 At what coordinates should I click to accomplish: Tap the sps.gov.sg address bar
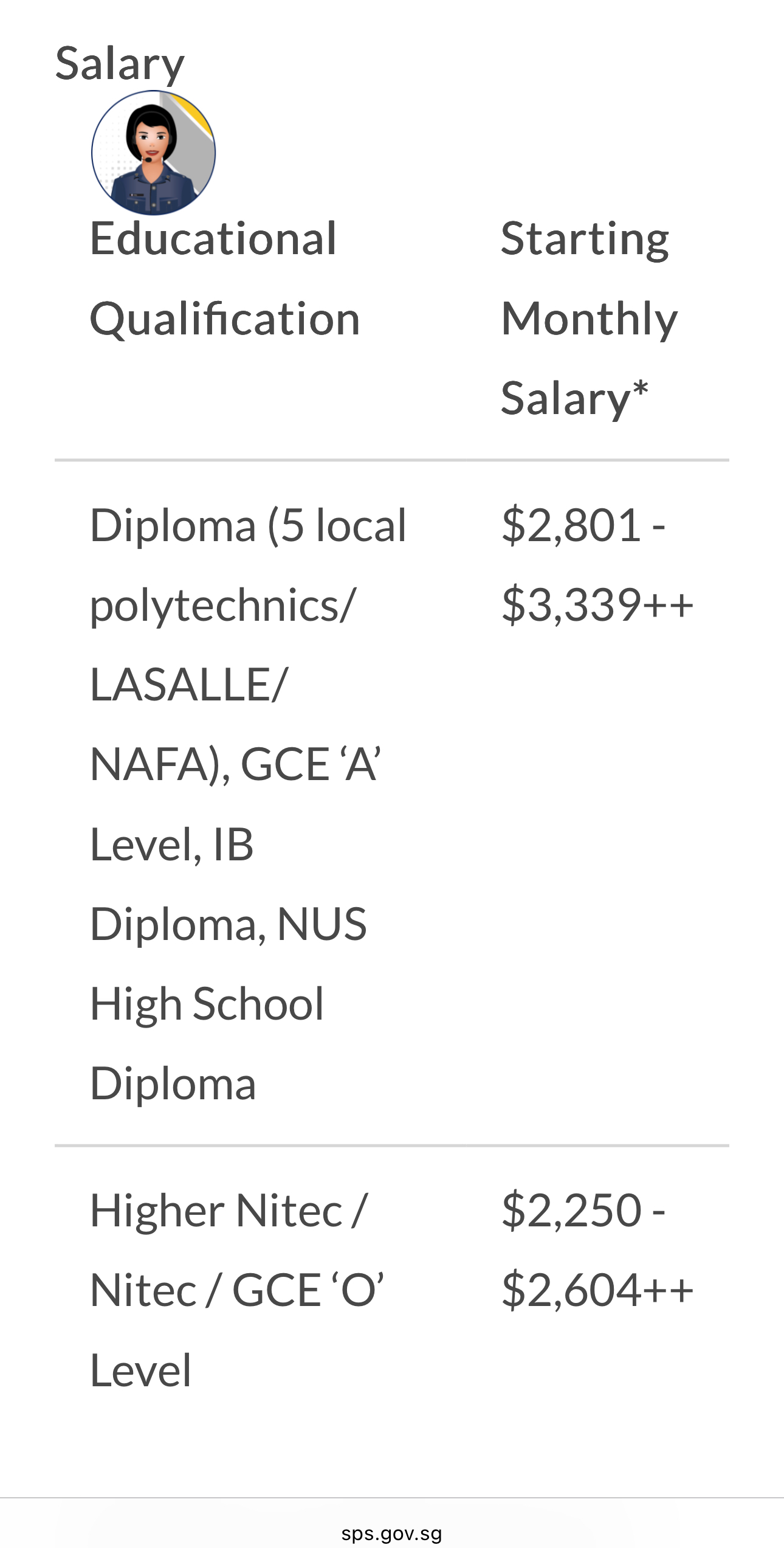pos(392,1533)
